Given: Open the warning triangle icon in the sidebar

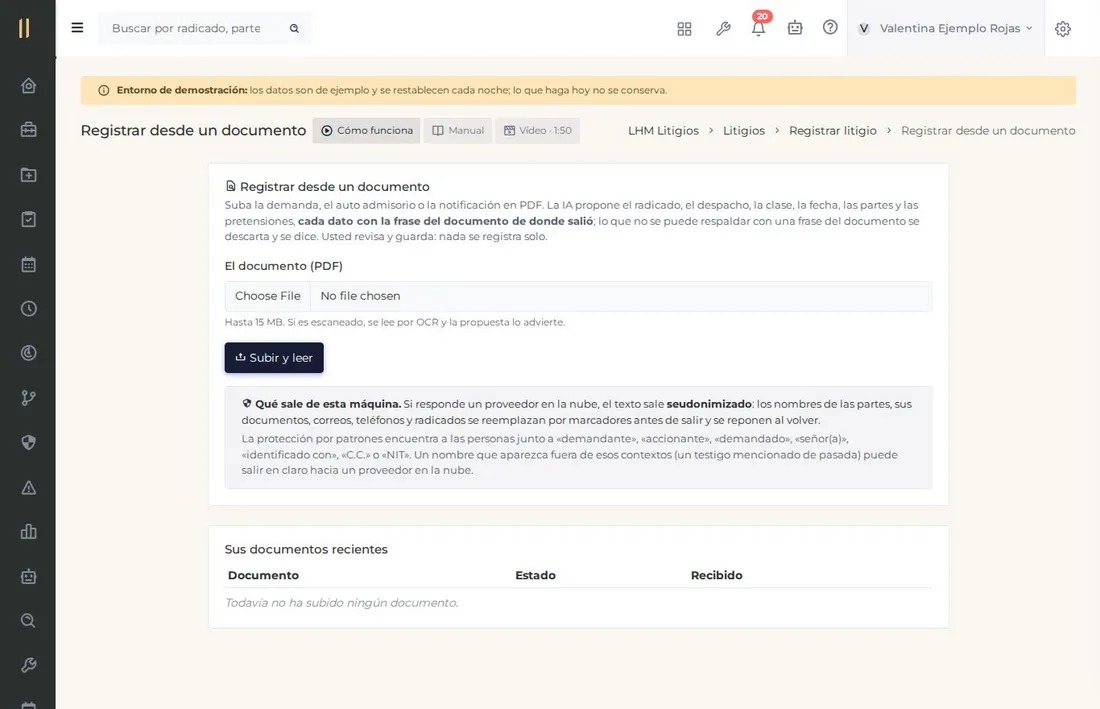Looking at the screenshot, I should click(x=28, y=487).
